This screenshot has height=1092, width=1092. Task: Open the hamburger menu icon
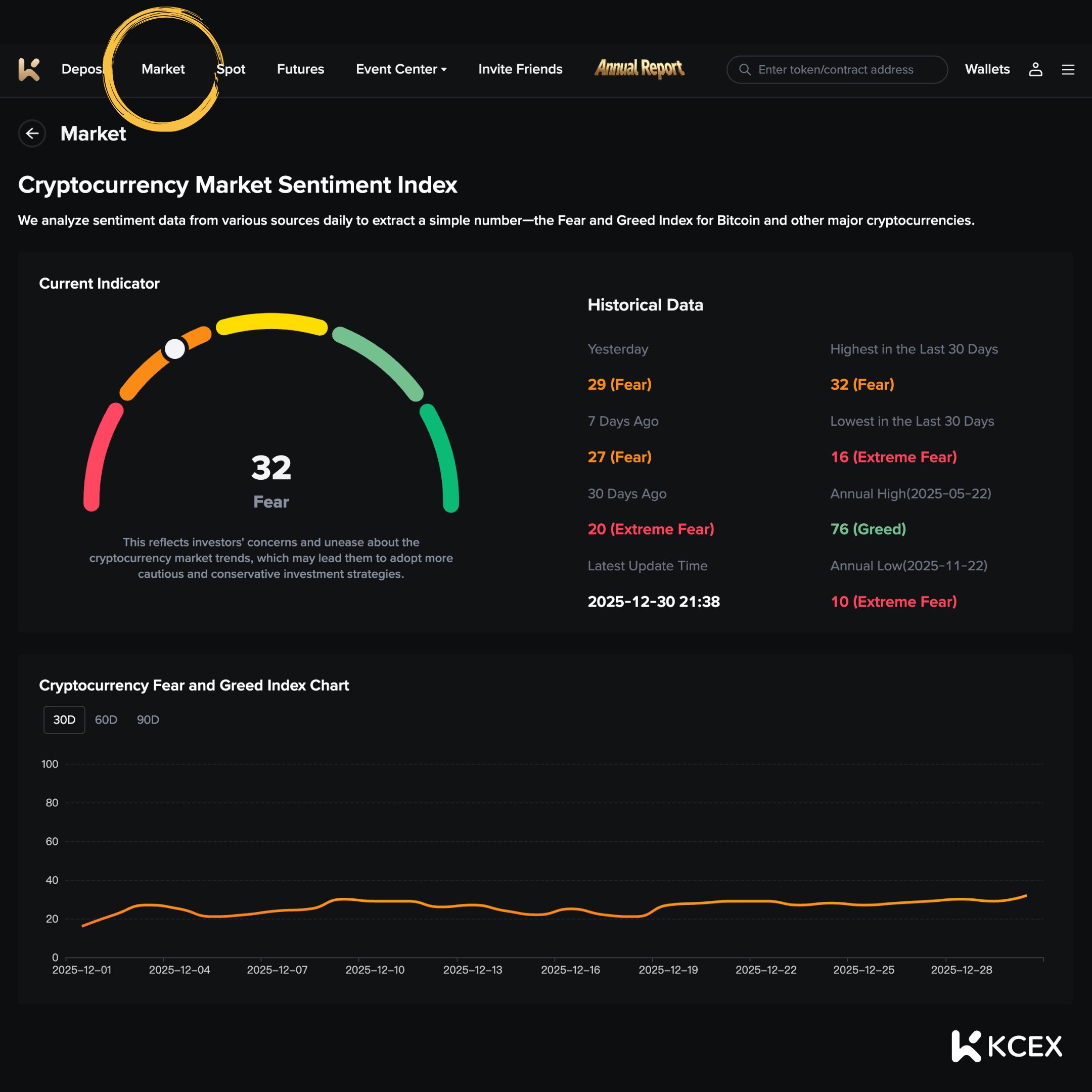point(1068,70)
